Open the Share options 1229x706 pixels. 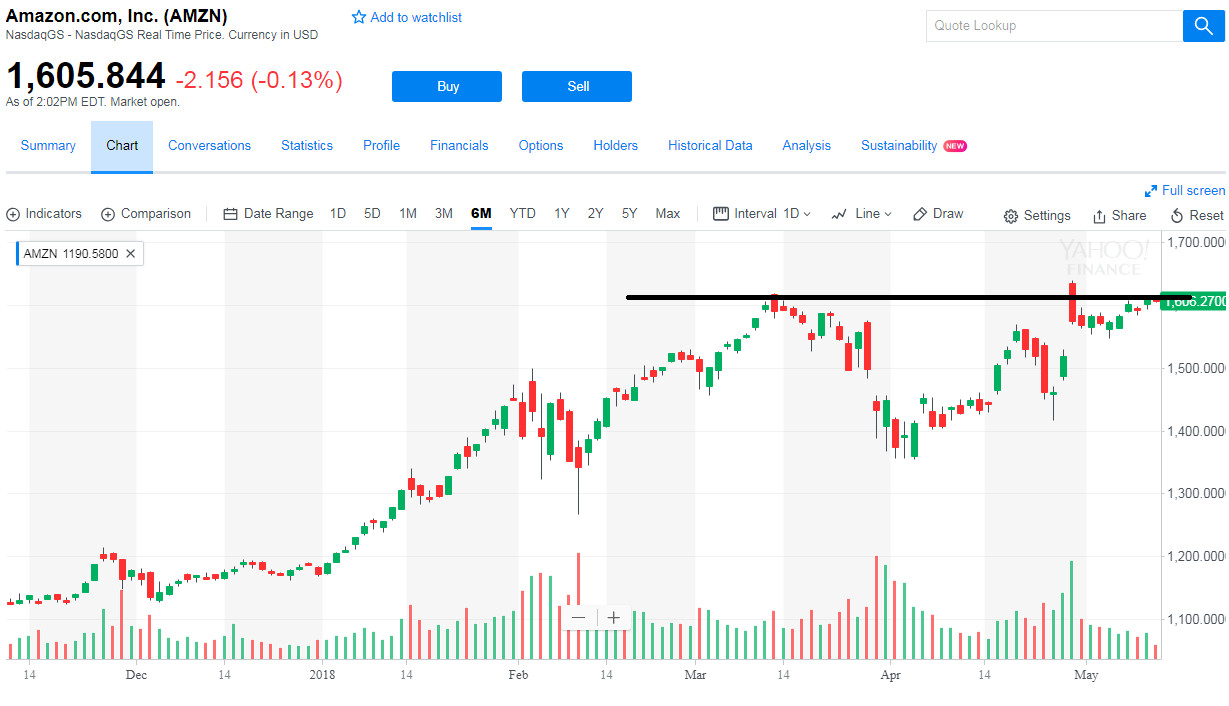[x=1119, y=213]
